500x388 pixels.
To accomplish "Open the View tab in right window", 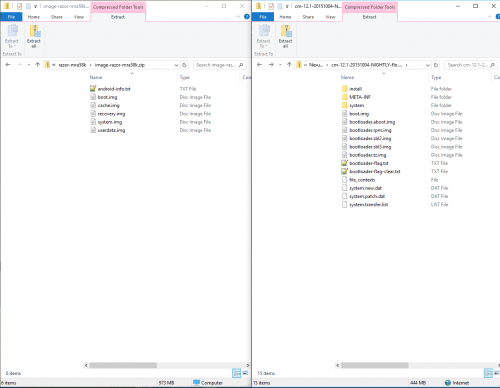I will coord(330,17).
